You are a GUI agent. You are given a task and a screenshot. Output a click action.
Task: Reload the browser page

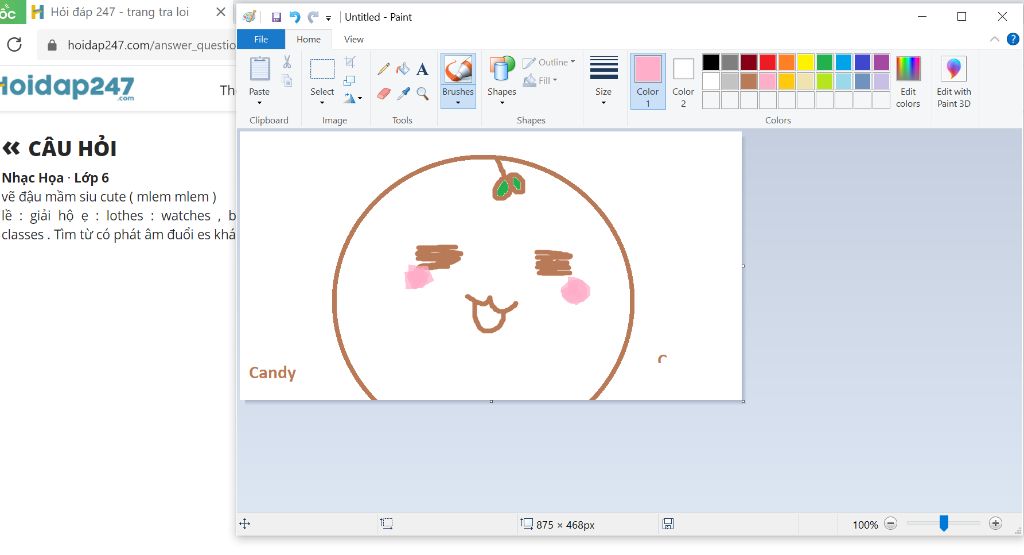[x=14, y=44]
